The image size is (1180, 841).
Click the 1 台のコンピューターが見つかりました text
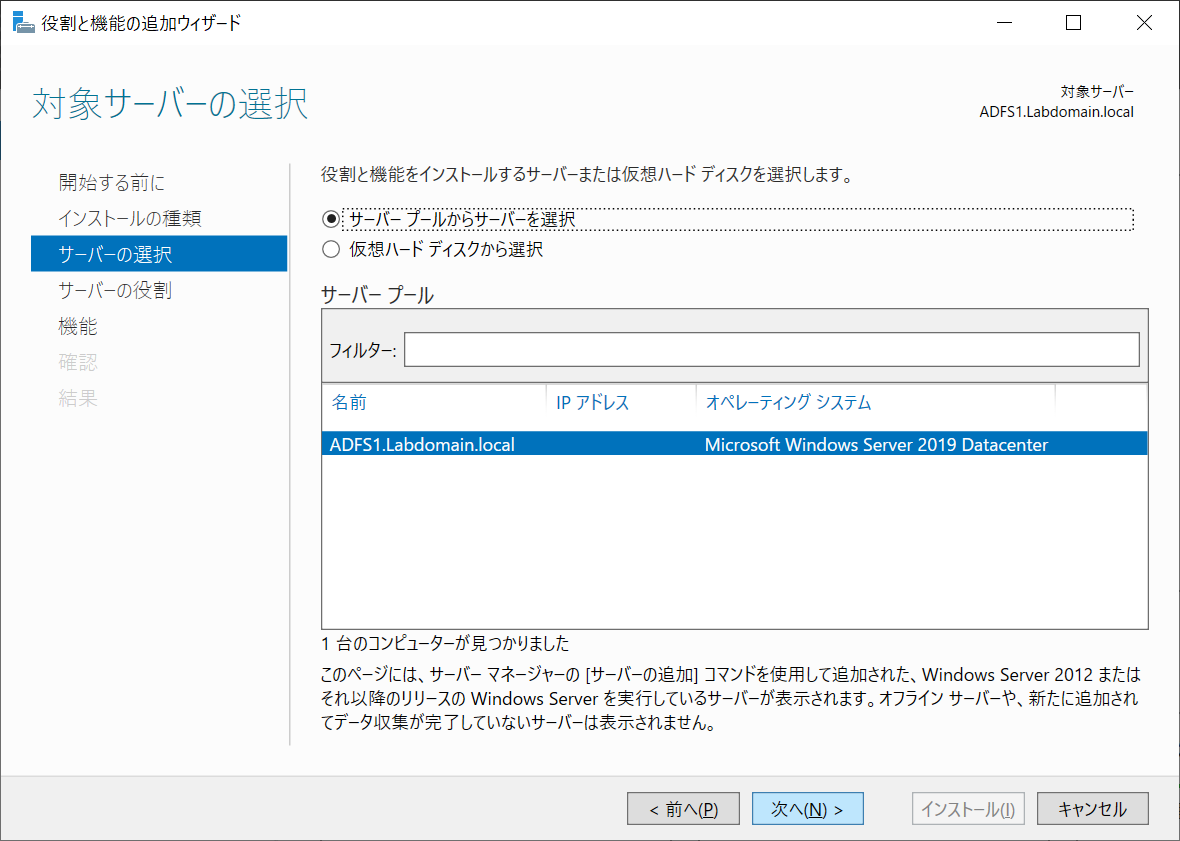(x=445, y=643)
